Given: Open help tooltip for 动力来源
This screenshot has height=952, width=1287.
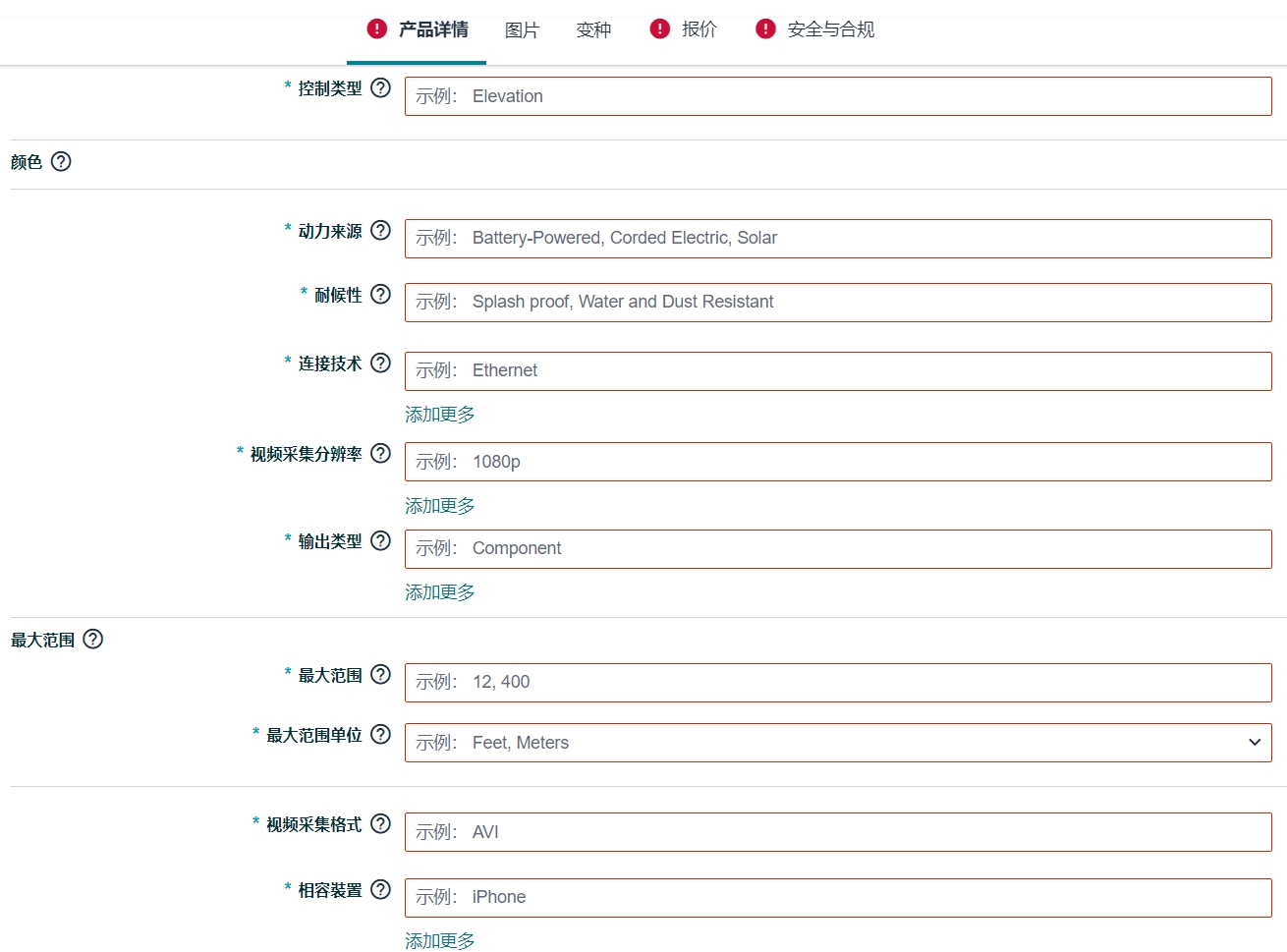Looking at the screenshot, I should click(380, 231).
